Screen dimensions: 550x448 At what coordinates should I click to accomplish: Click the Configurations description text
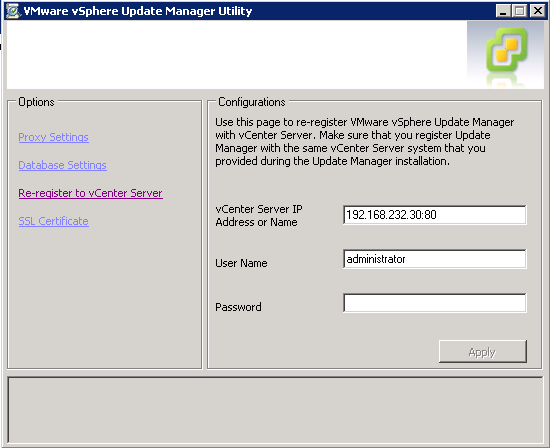(364, 142)
